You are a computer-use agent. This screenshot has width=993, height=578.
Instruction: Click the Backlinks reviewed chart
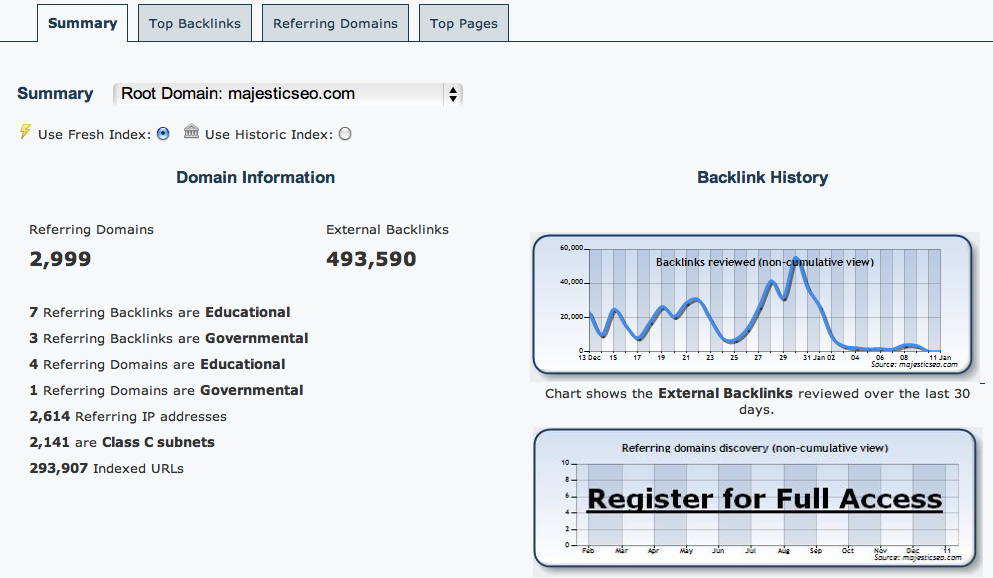click(752, 305)
